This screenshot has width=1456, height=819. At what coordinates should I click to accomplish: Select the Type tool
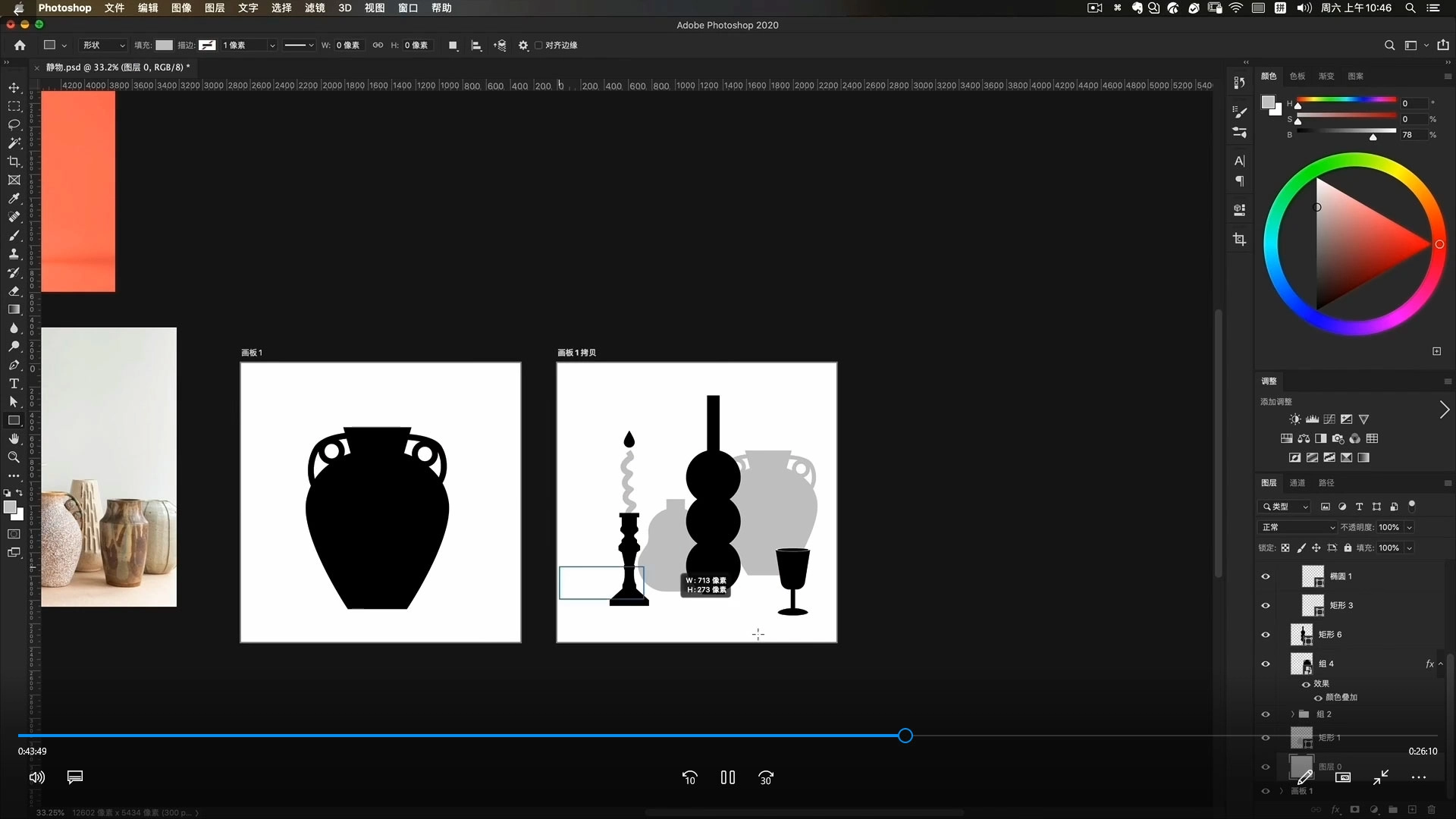click(14, 384)
